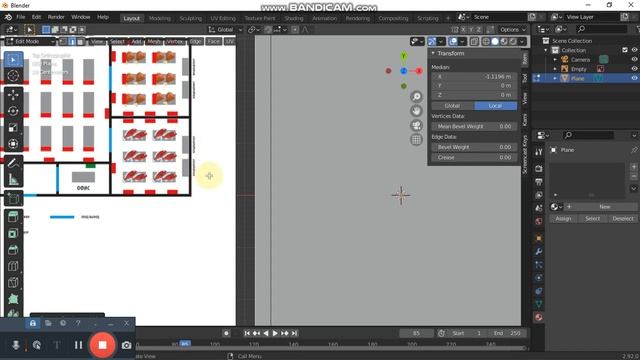The height and width of the screenshot is (360, 640).
Task: Open the Mesh menu in viewport header
Action: 154,42
